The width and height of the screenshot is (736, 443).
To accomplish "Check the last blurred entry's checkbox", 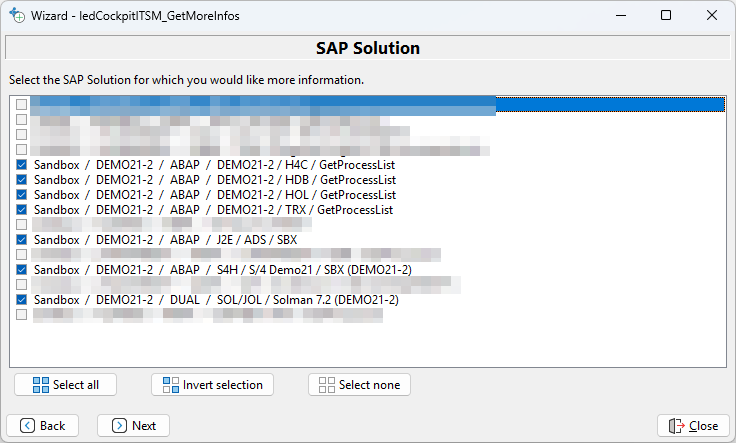I will pyautogui.click(x=22, y=315).
